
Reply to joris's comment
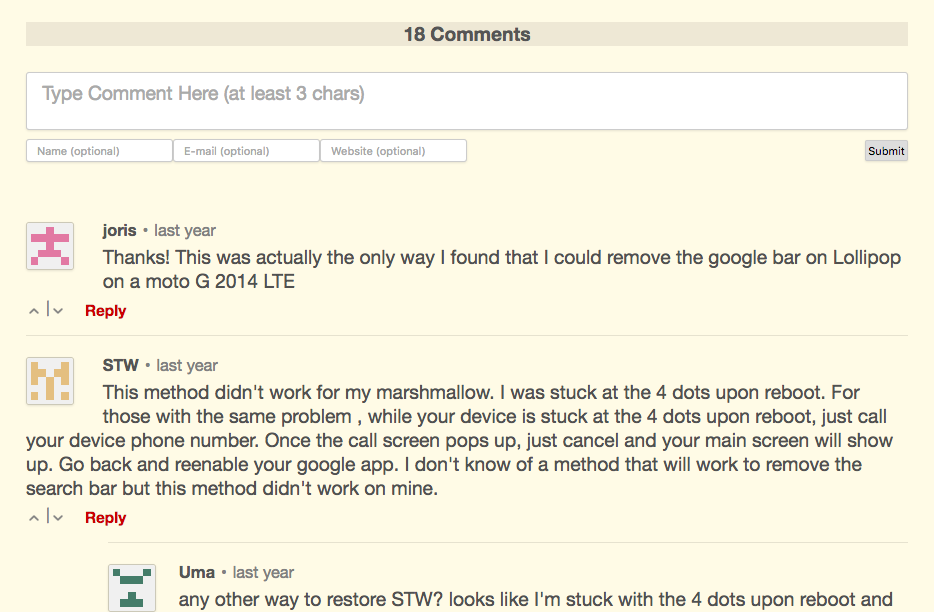tap(105, 311)
